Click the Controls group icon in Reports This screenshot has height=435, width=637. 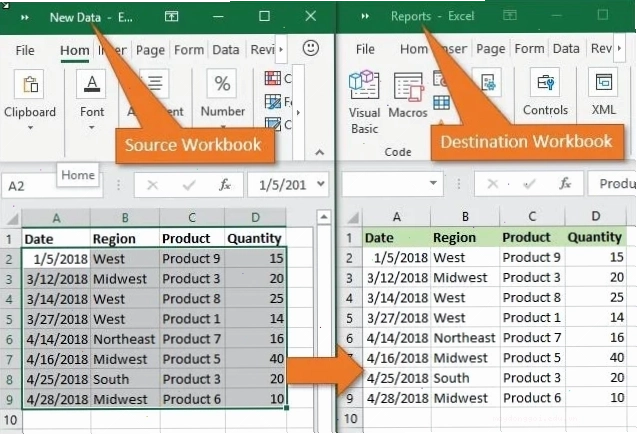point(545,83)
